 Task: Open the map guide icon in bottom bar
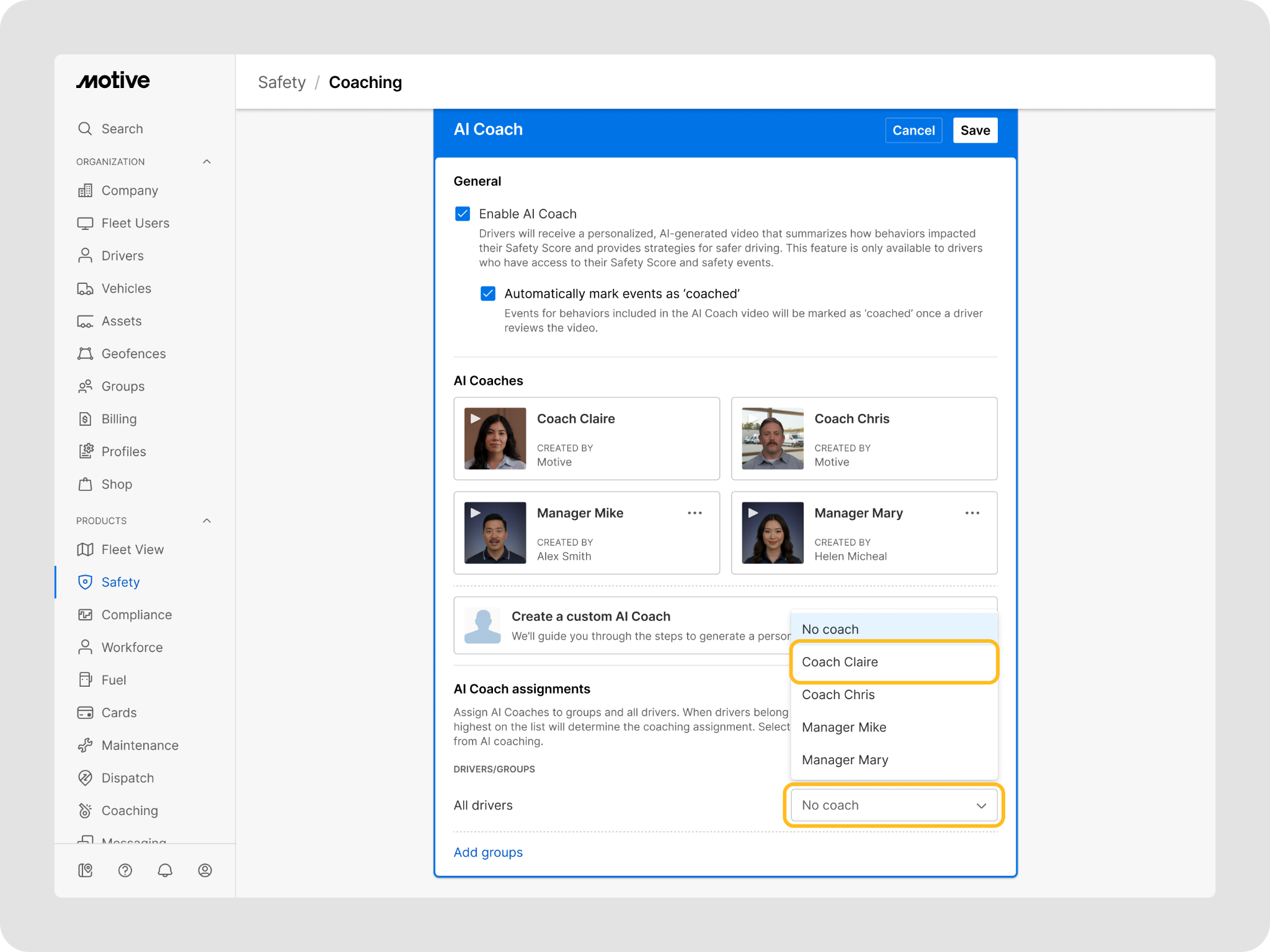tap(85, 870)
